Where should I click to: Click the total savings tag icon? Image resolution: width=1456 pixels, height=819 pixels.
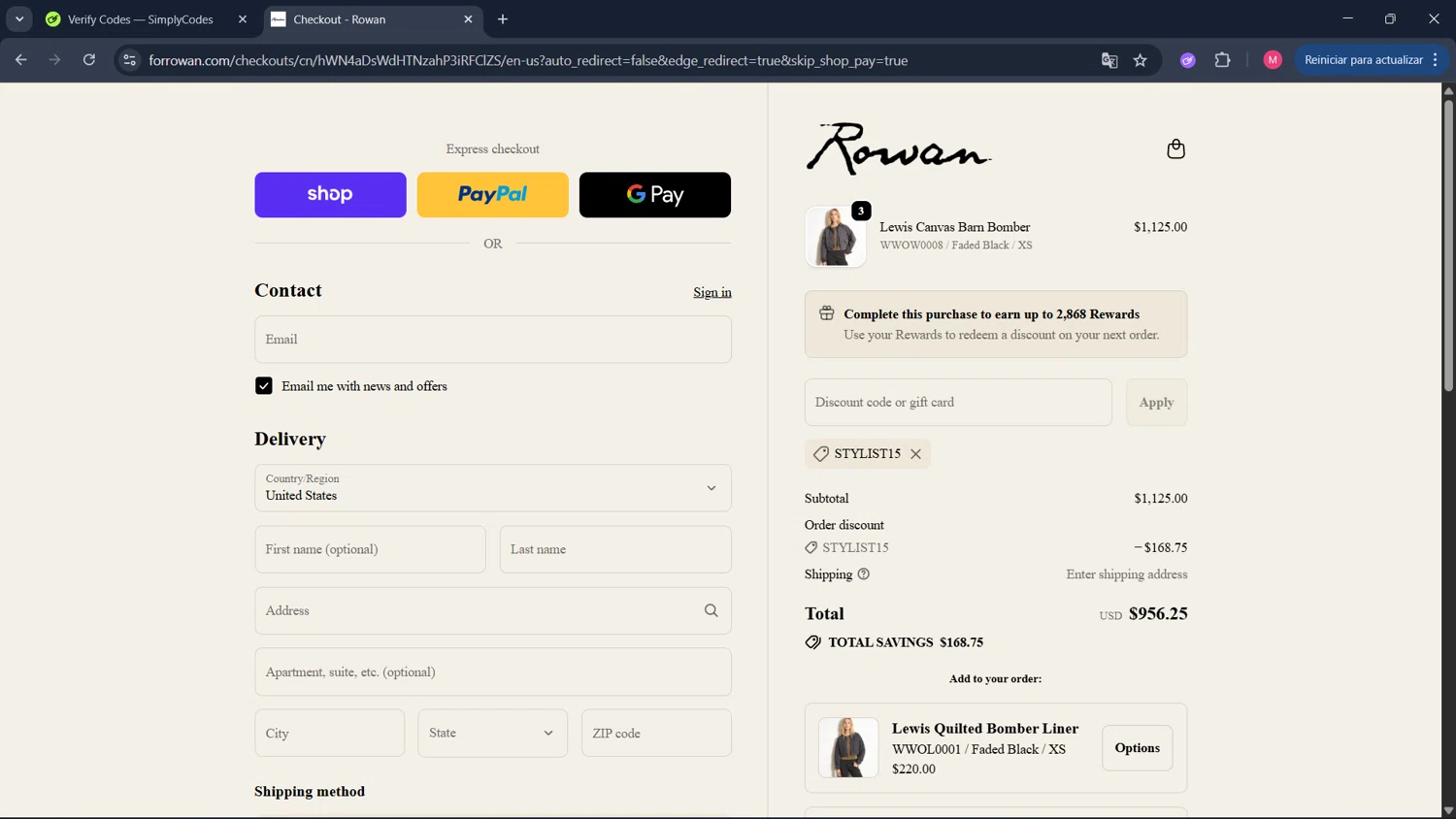click(812, 642)
